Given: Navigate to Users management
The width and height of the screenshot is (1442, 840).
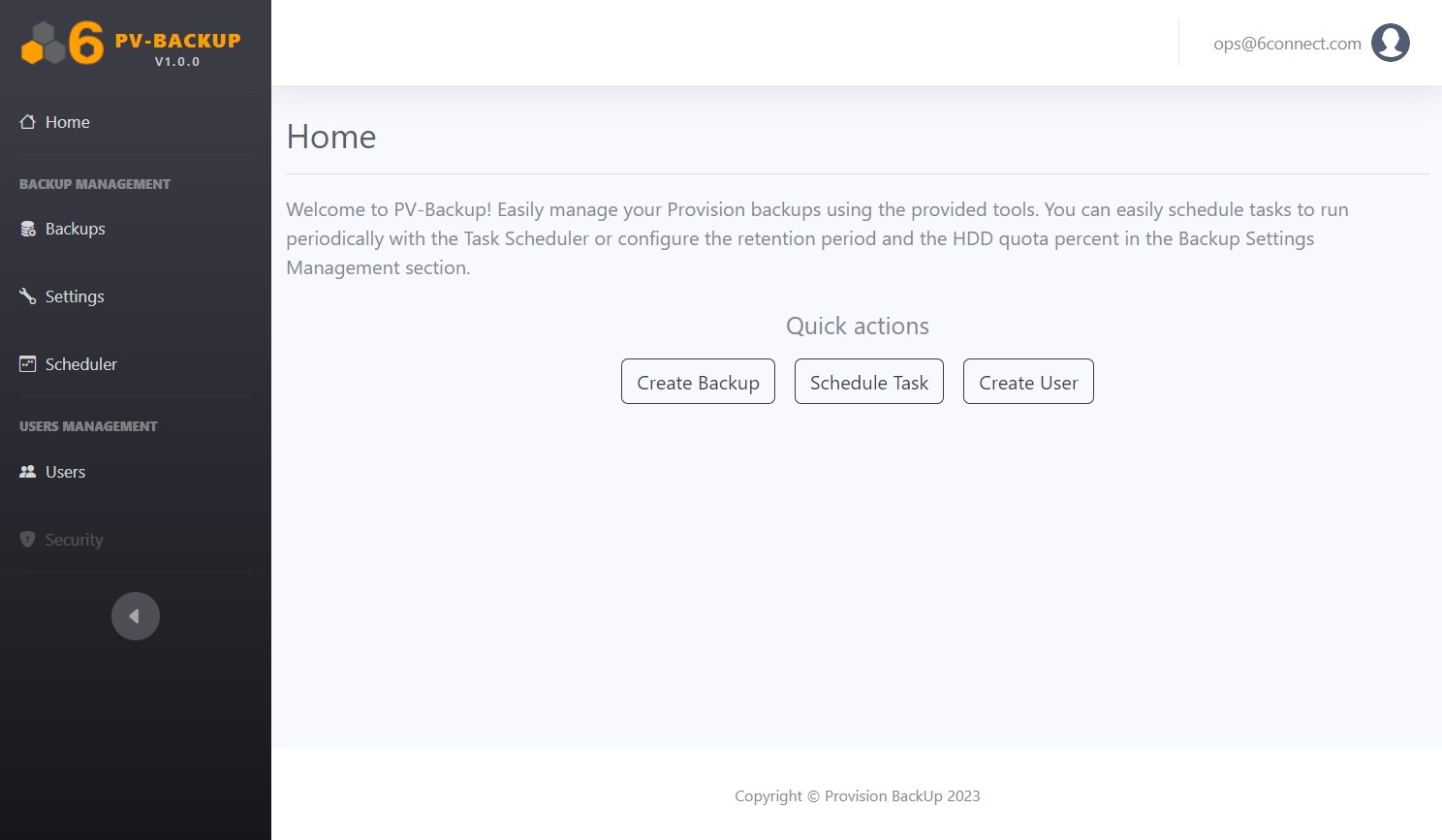Looking at the screenshot, I should click(65, 472).
